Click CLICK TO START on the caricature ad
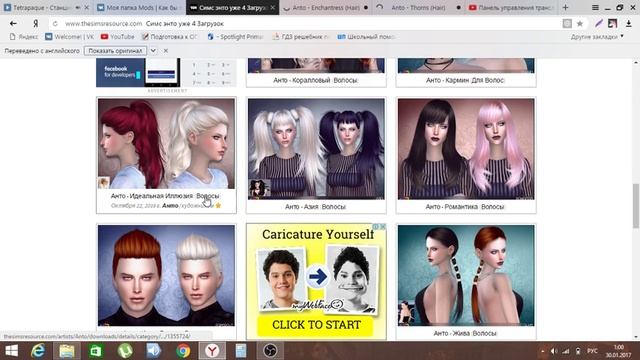The width and height of the screenshot is (640, 360). click(316, 325)
